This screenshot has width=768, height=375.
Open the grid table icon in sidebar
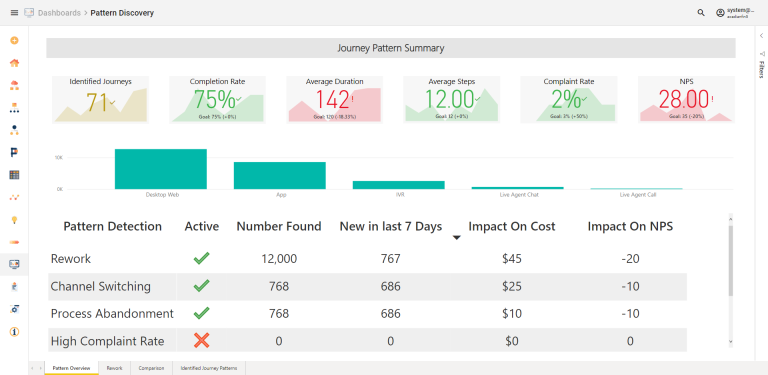coord(14,175)
